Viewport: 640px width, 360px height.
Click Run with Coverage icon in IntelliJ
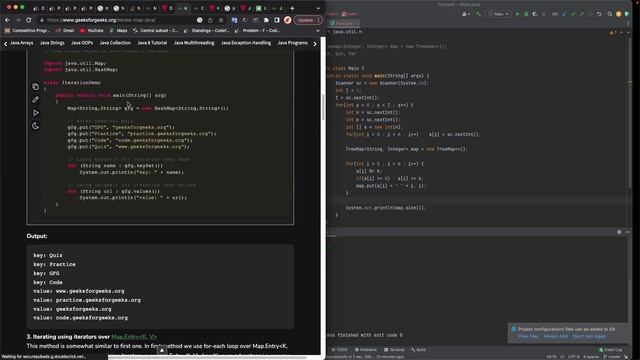point(535,14)
